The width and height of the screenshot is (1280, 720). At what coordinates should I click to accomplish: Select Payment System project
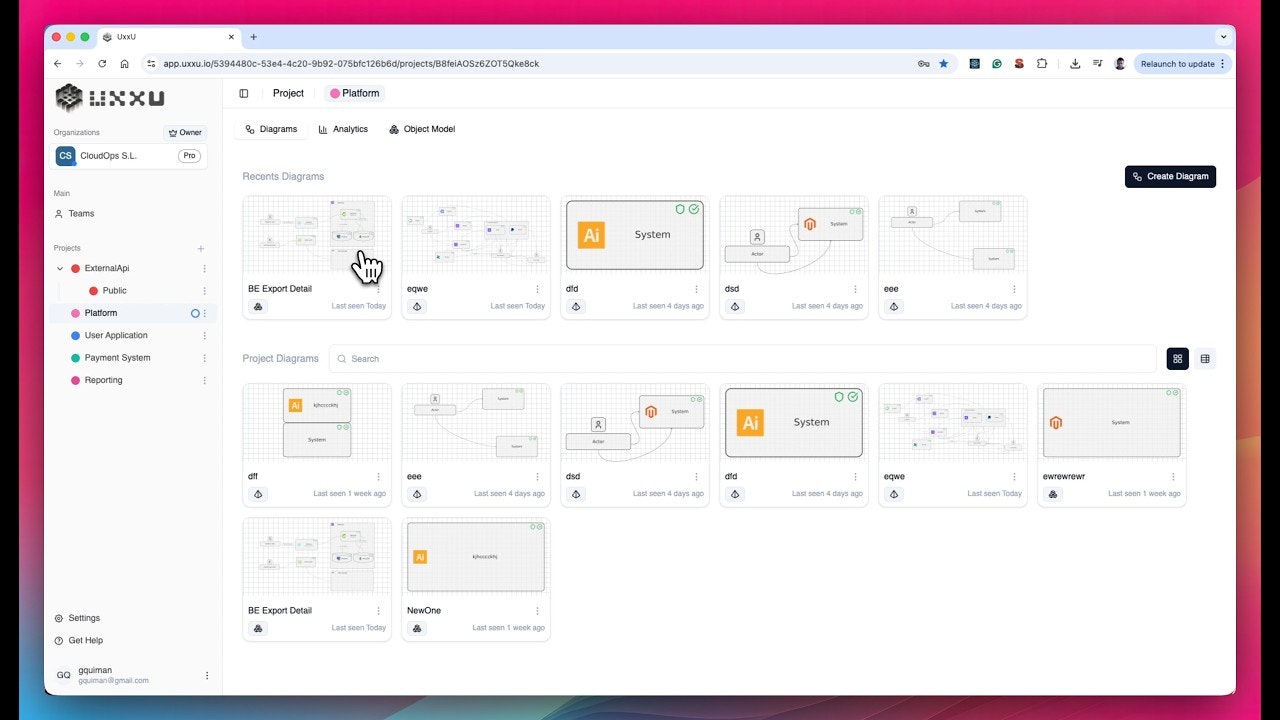117,358
